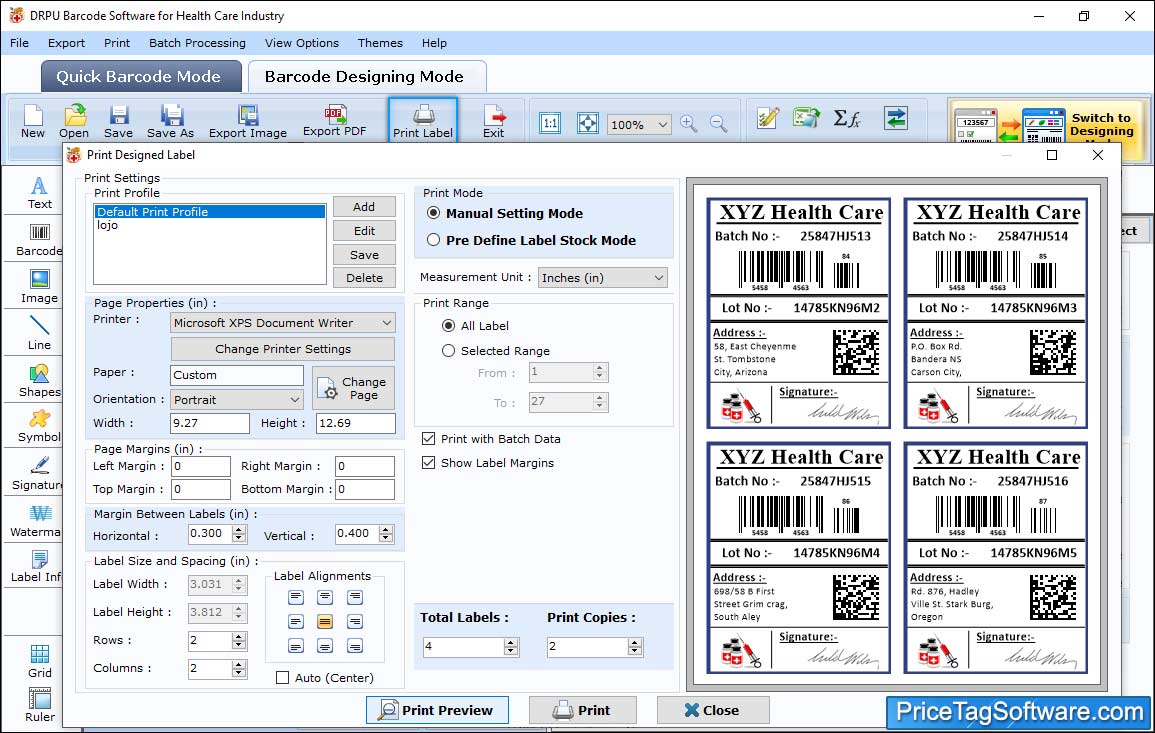Viewport: 1155px width, 733px height.
Task: Click the Excel import icon in toolbar
Action: tap(806, 118)
